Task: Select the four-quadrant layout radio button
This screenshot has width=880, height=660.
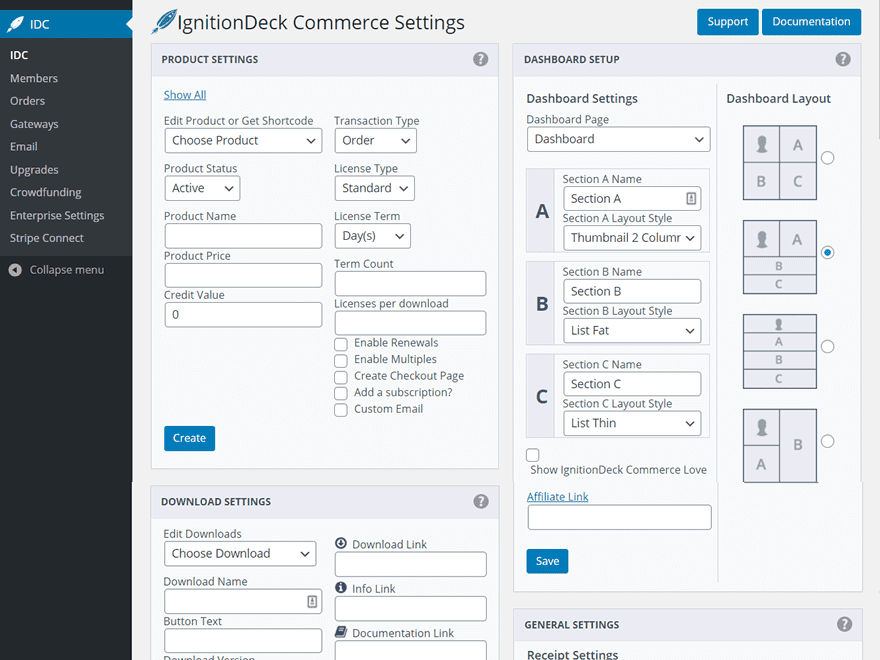Action: click(827, 158)
